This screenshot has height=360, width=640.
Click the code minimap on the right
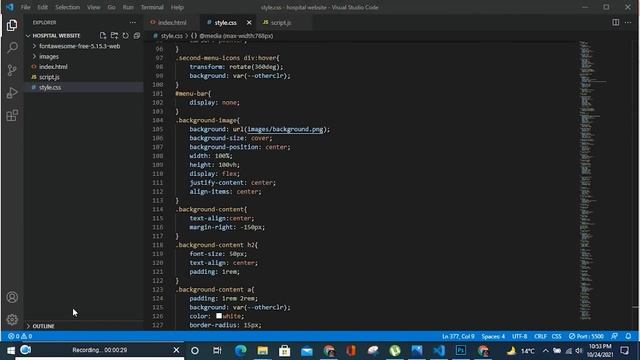point(592,180)
